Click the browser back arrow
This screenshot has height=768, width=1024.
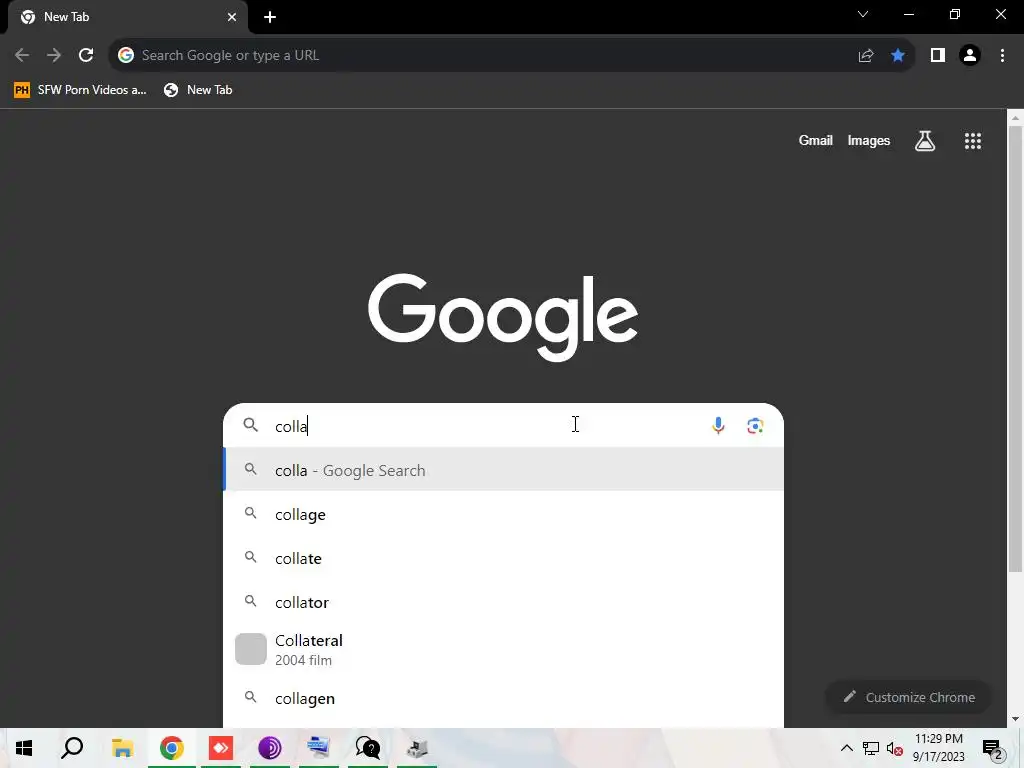click(22, 56)
